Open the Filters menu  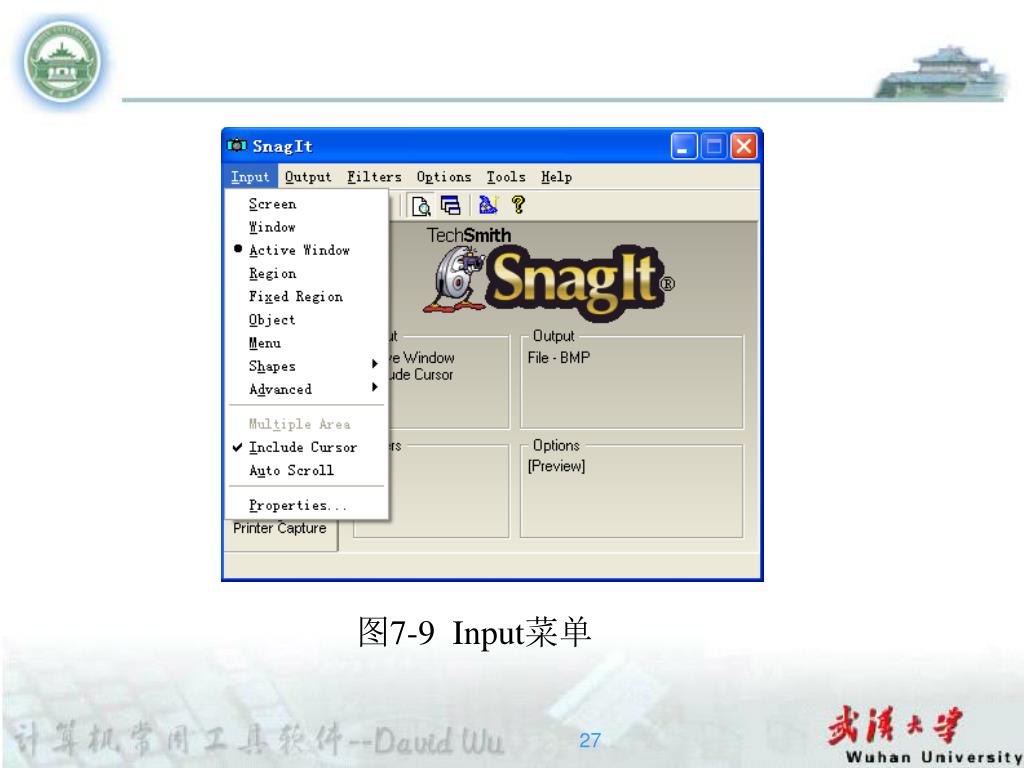click(x=374, y=177)
